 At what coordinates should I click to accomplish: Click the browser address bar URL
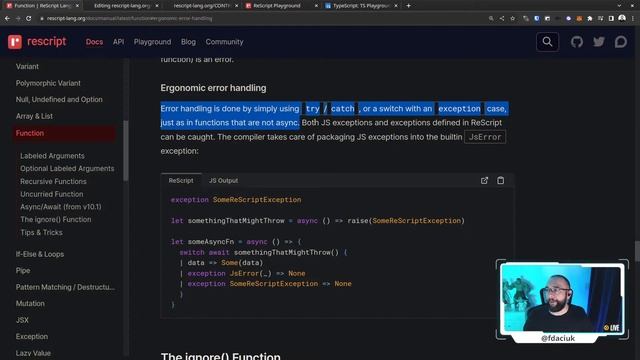tap(129, 18)
